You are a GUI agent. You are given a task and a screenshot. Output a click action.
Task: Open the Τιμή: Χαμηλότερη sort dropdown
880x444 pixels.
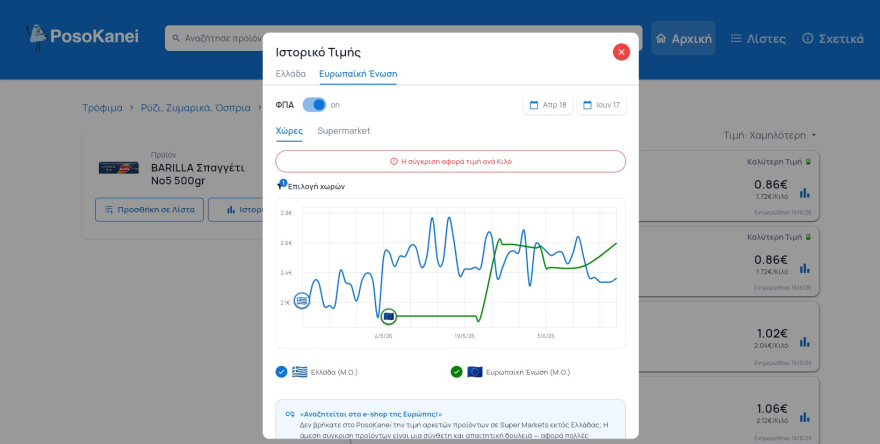click(770, 135)
